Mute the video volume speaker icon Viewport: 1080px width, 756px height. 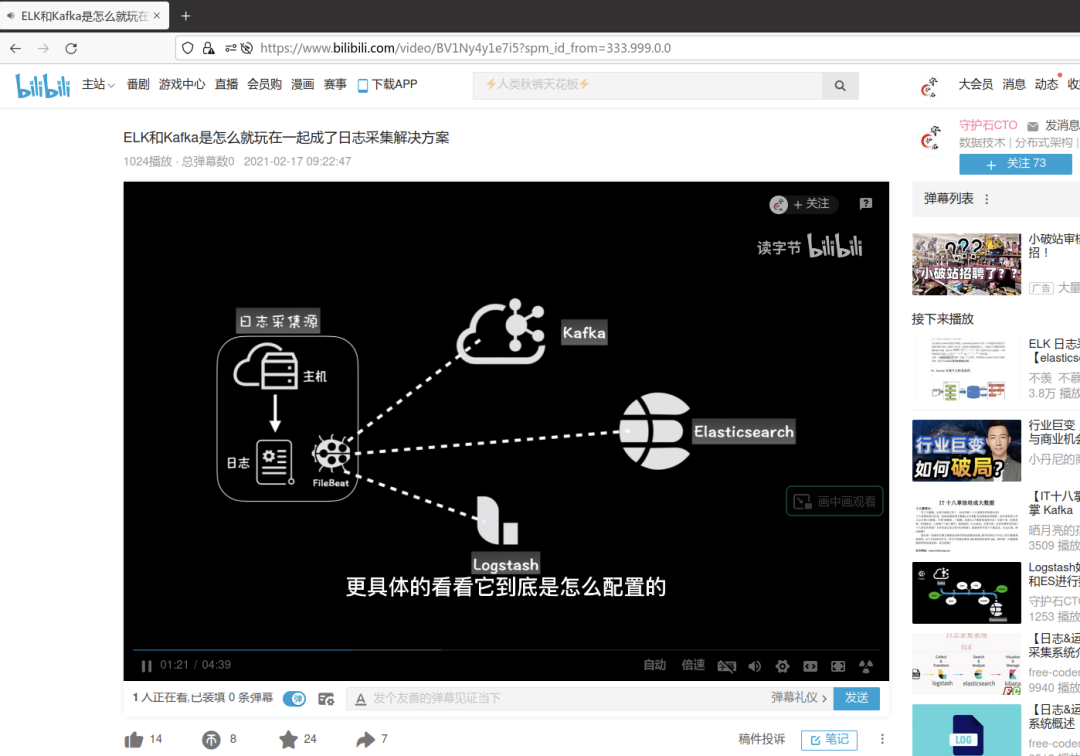(x=755, y=666)
